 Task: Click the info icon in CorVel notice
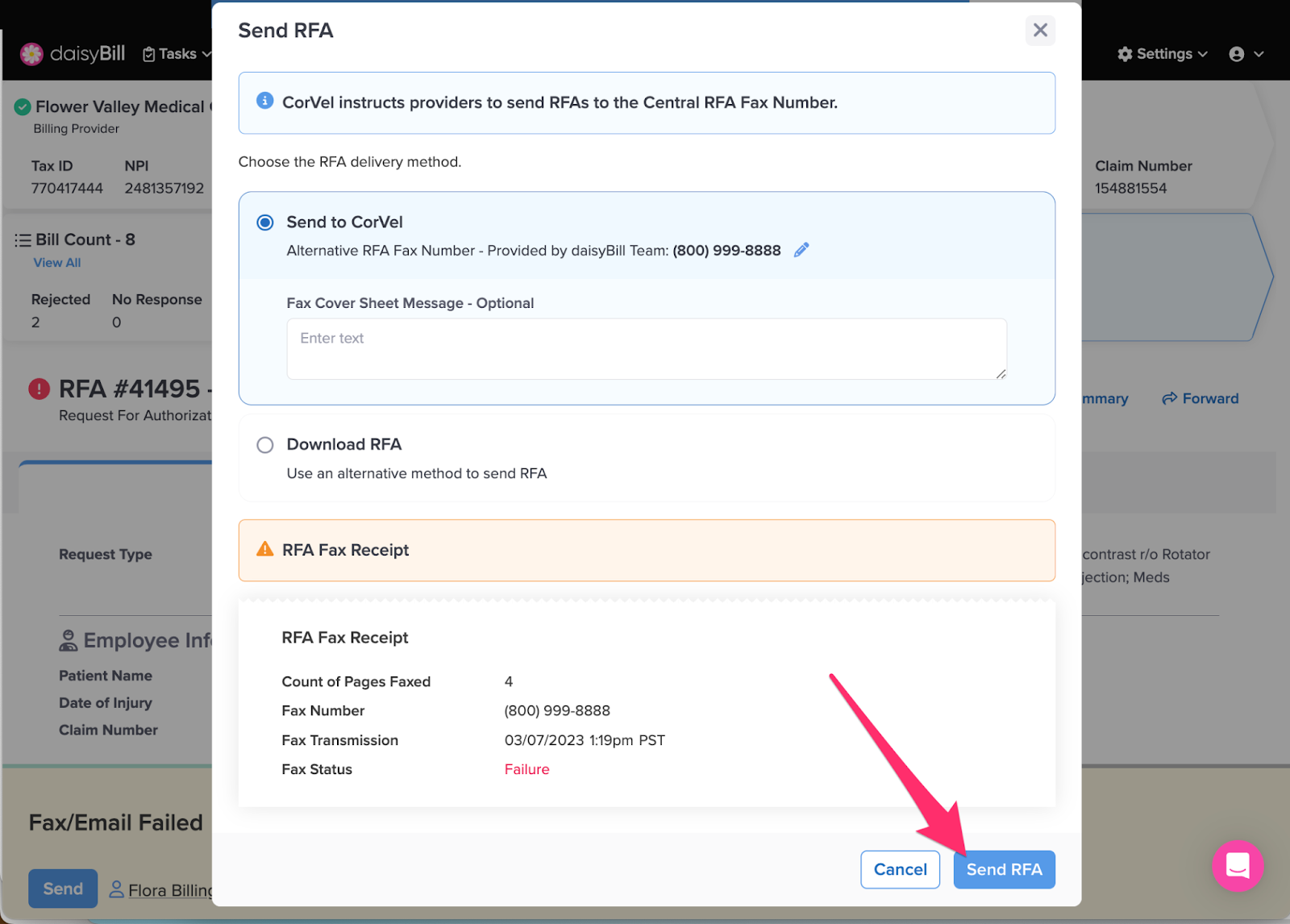pyautogui.click(x=264, y=101)
